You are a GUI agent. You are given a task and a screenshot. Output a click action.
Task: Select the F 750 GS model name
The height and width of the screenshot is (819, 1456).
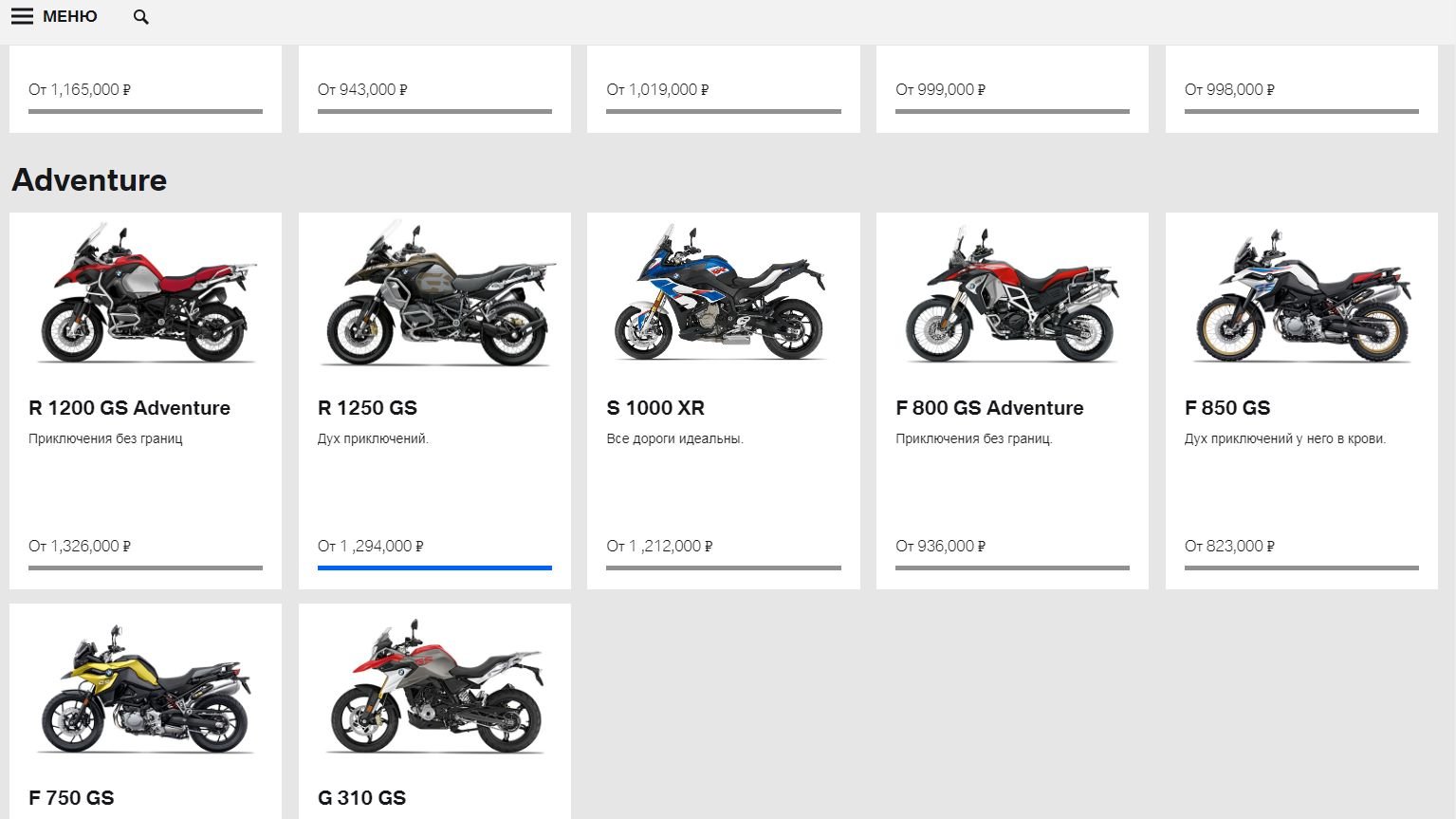point(71,798)
